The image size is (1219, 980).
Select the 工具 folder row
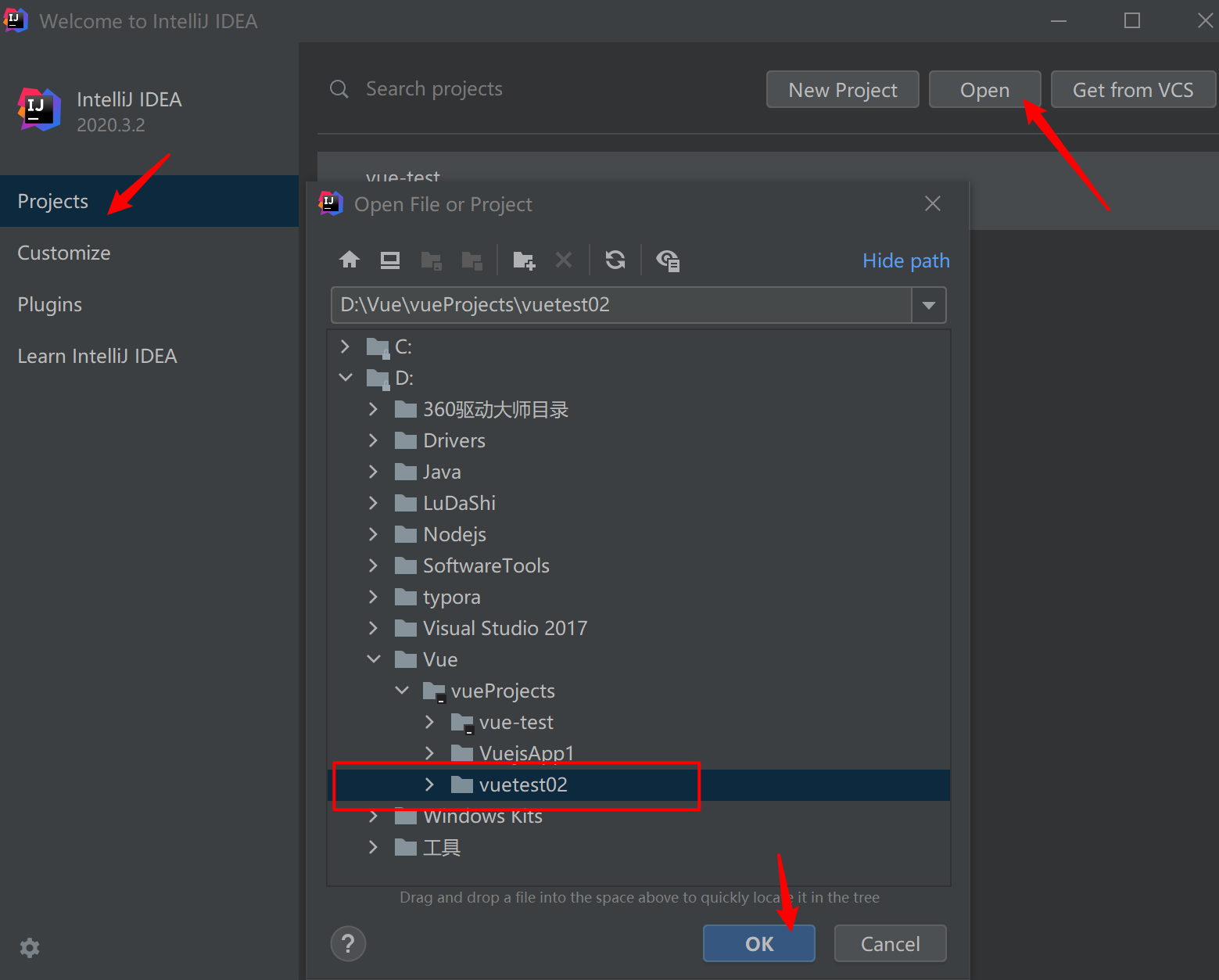(x=639, y=847)
